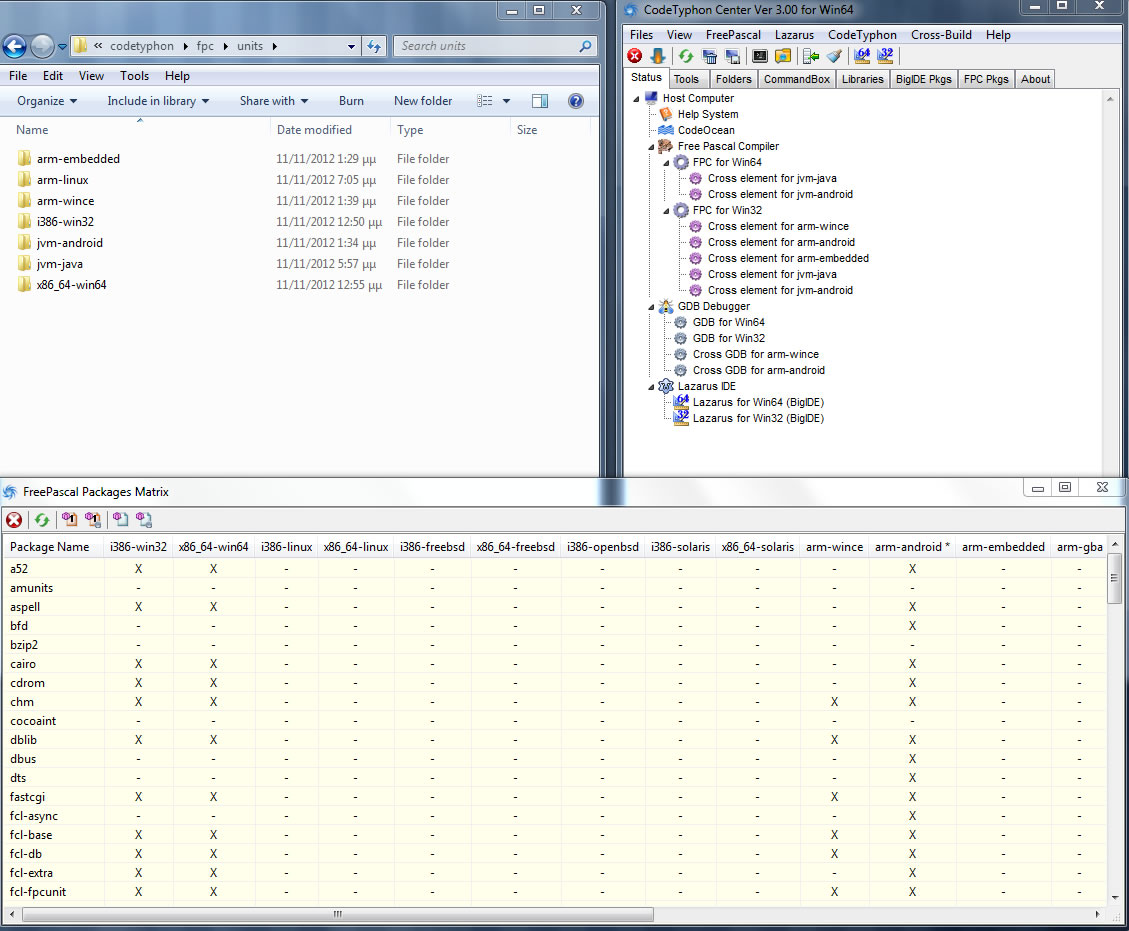Select Cross GDB for arm-wince tree item
Viewport: 1129px width, 931px height.
coord(755,354)
